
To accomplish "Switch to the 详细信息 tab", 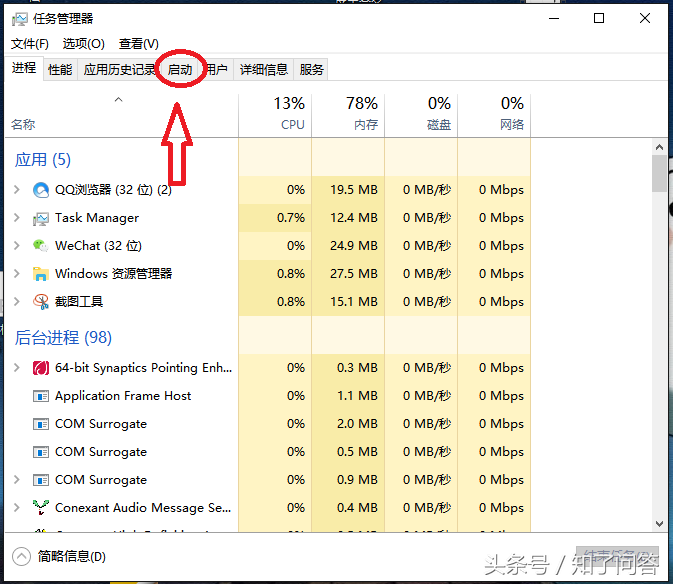I will coord(264,70).
